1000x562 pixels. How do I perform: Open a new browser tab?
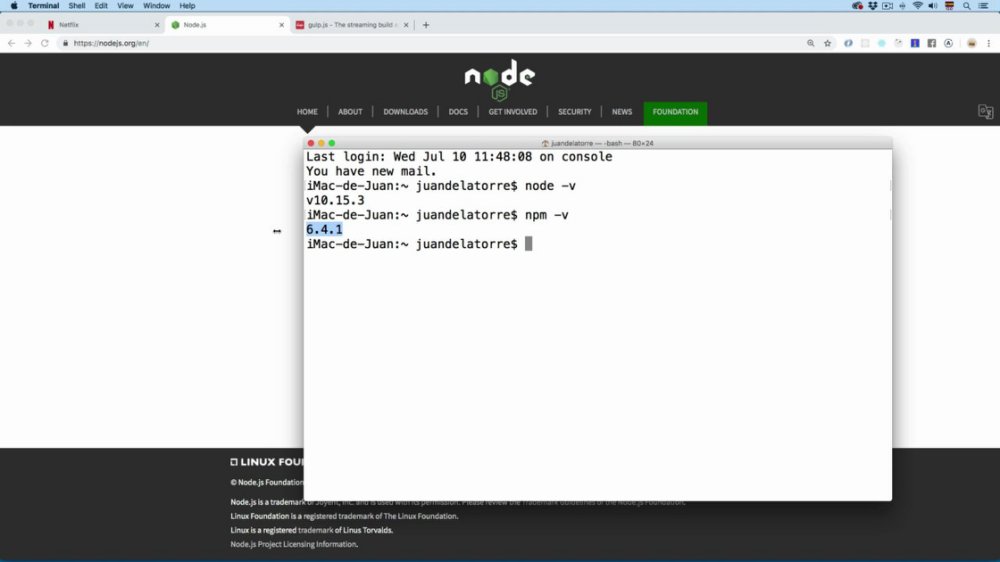tap(426, 25)
